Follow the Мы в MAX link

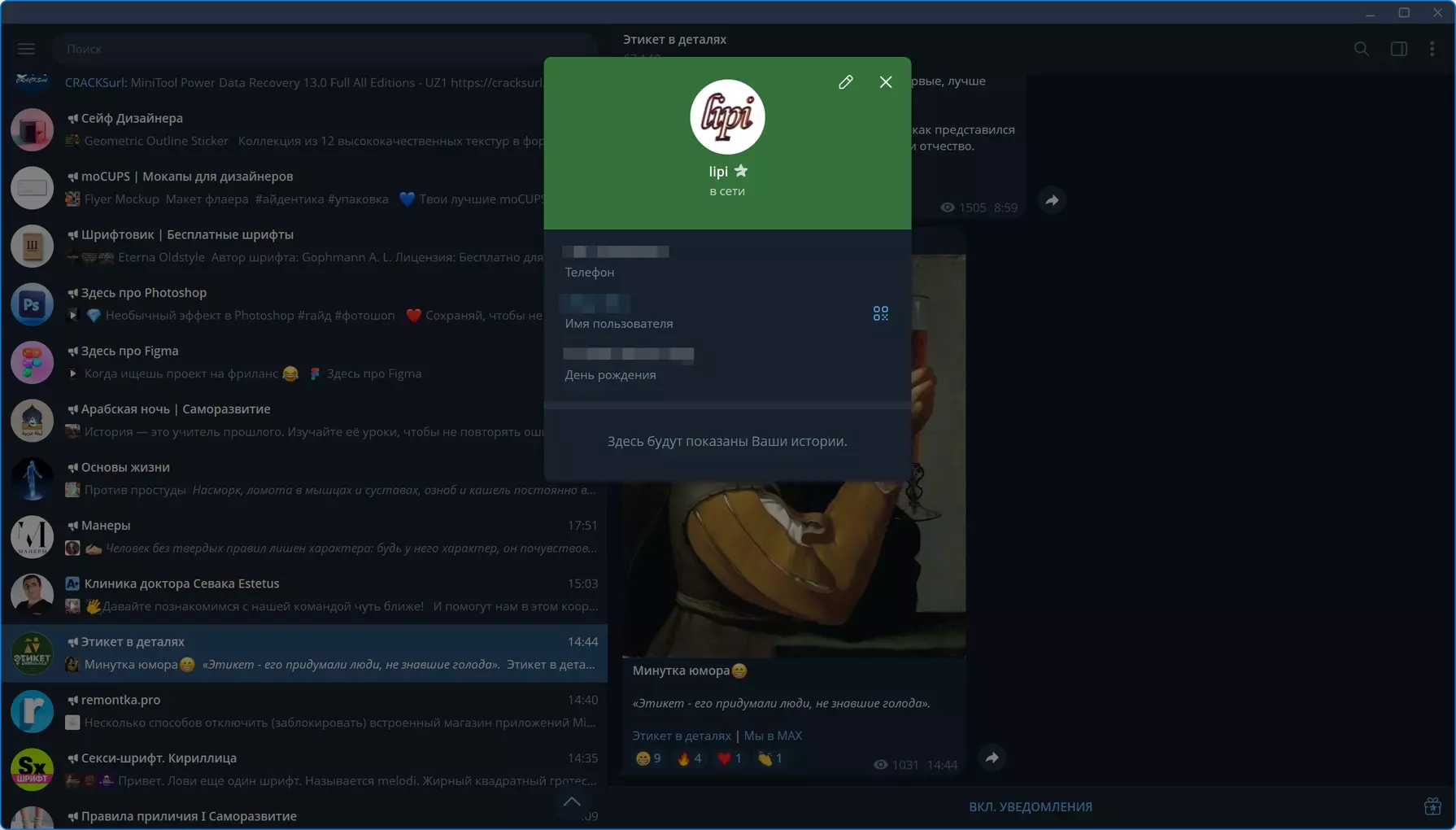(773, 736)
